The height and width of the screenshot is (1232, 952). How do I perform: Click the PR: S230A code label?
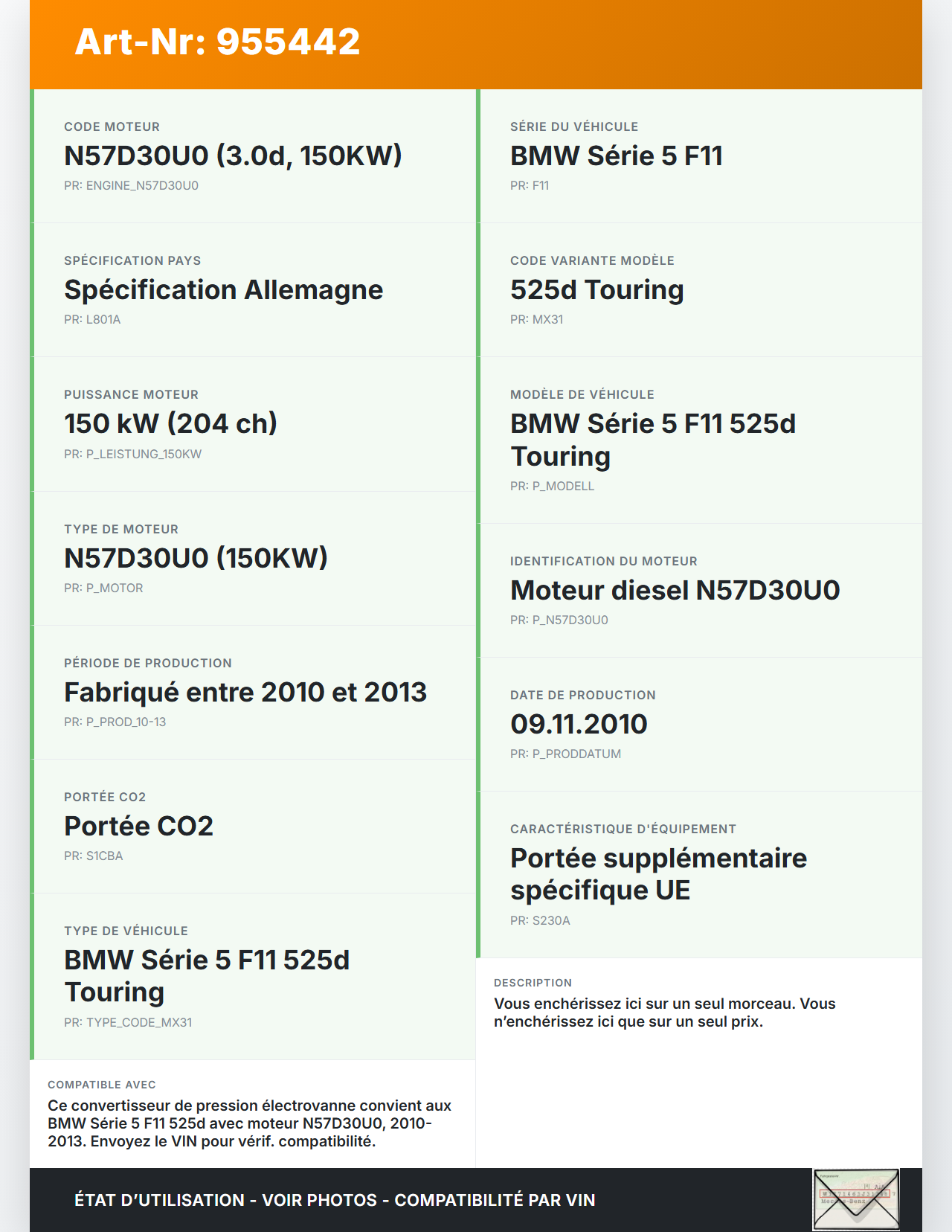pos(540,921)
